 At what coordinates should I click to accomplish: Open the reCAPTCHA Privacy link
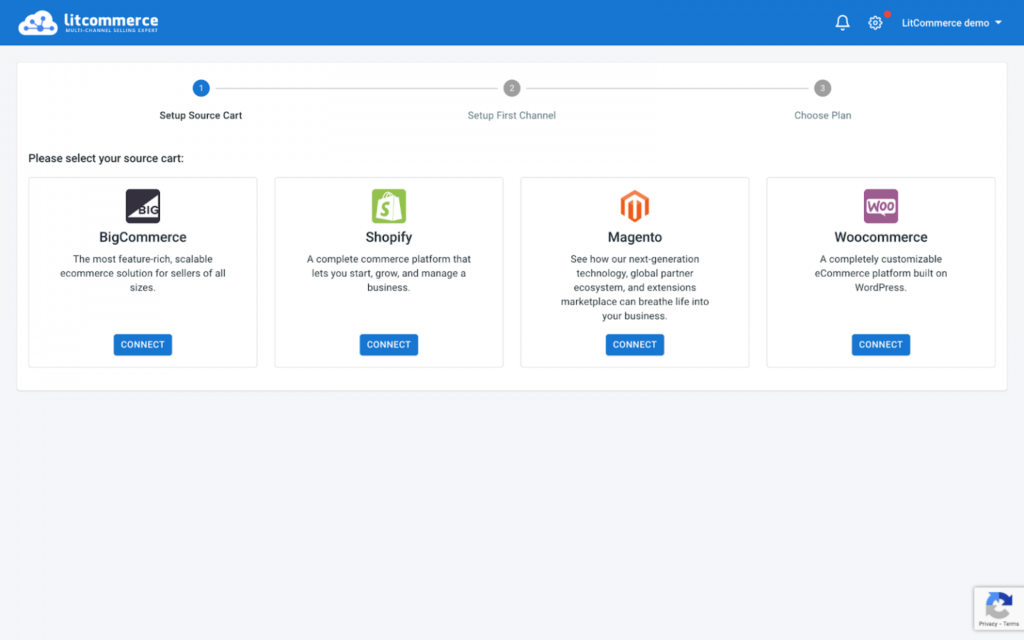pyautogui.click(x=988, y=624)
